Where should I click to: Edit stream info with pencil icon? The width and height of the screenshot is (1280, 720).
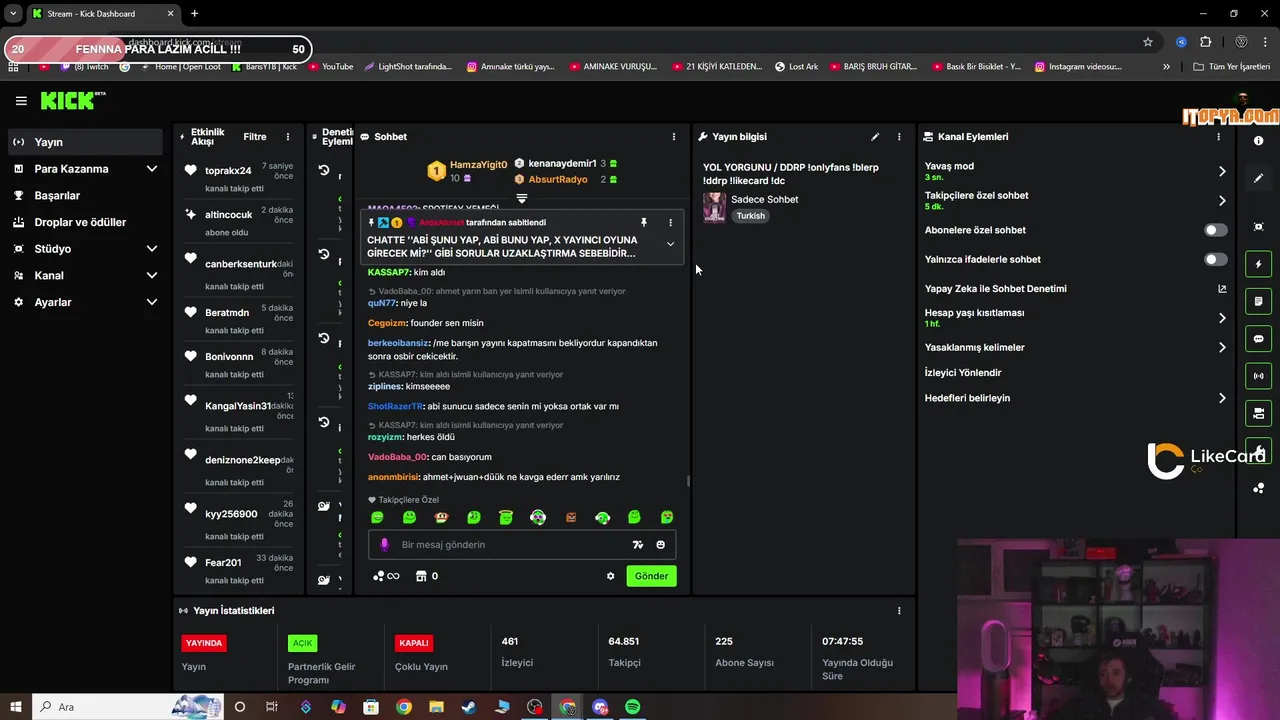pos(875,137)
